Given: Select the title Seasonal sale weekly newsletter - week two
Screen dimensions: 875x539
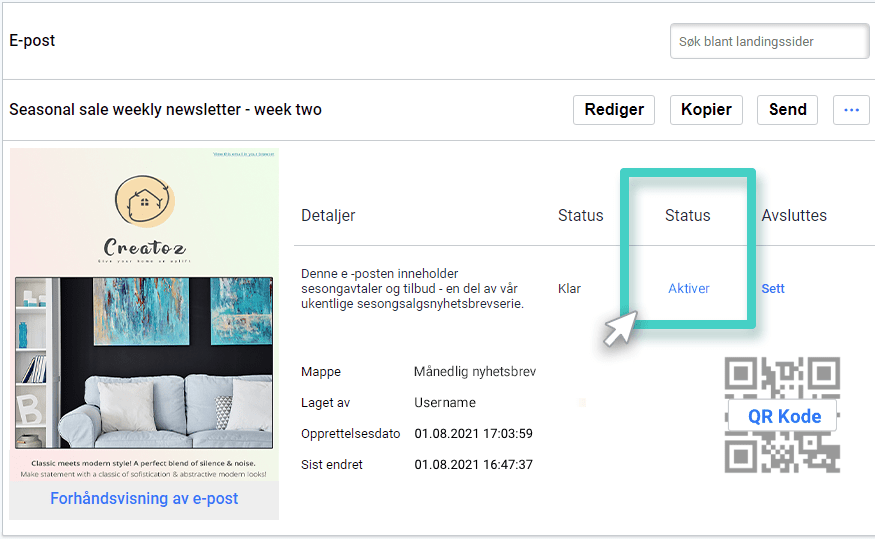Looking at the screenshot, I should coord(165,109).
